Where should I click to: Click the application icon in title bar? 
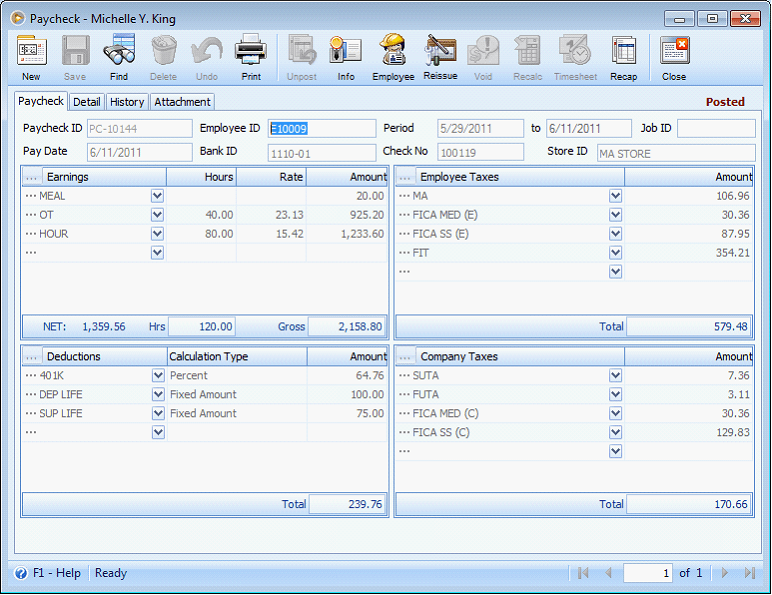[18, 19]
